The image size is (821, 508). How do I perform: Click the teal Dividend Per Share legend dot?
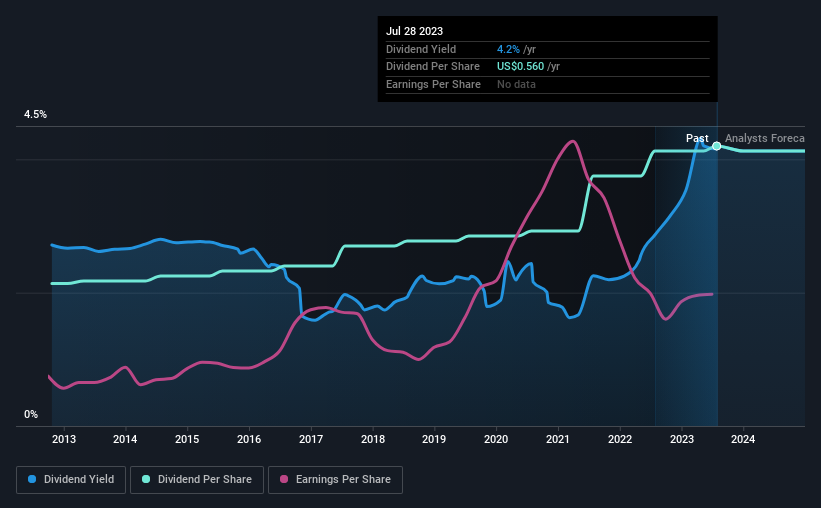146,479
